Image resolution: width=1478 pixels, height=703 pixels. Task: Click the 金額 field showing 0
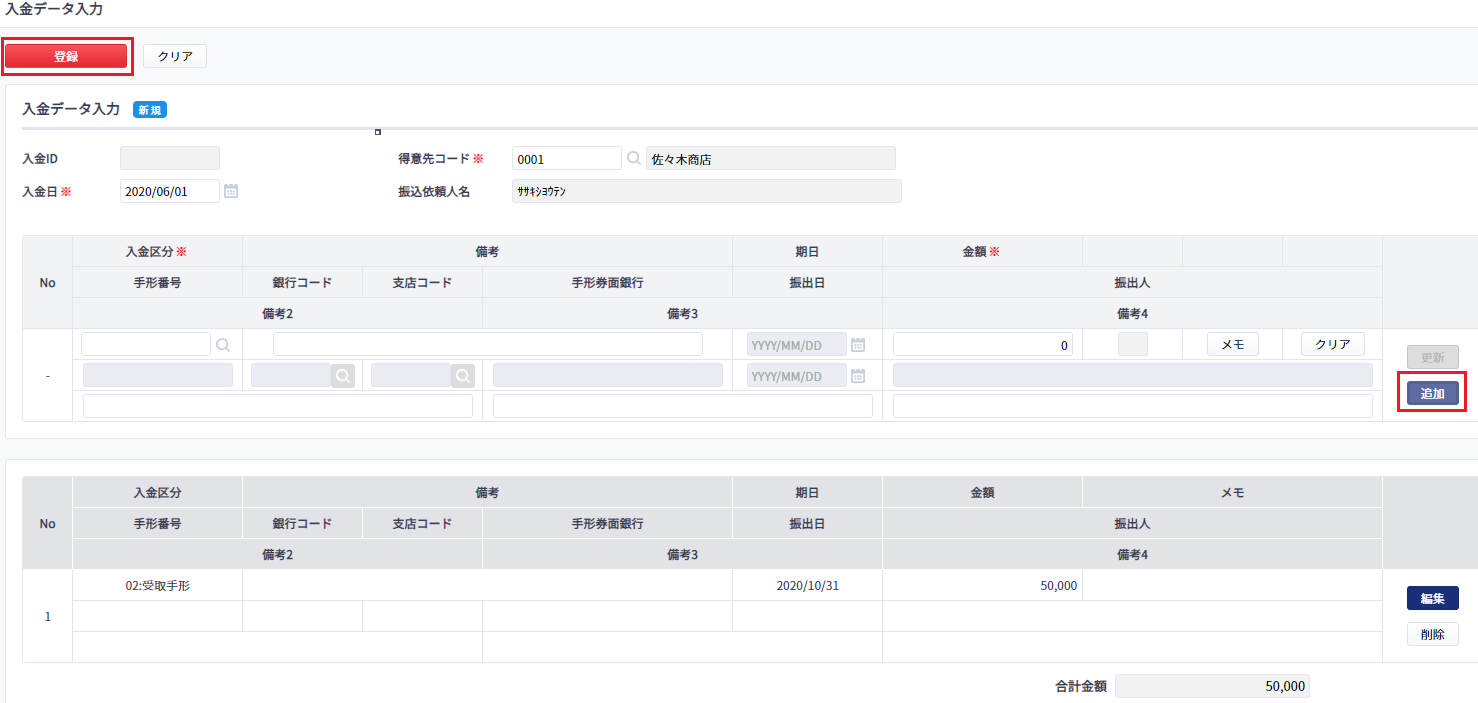tap(983, 345)
